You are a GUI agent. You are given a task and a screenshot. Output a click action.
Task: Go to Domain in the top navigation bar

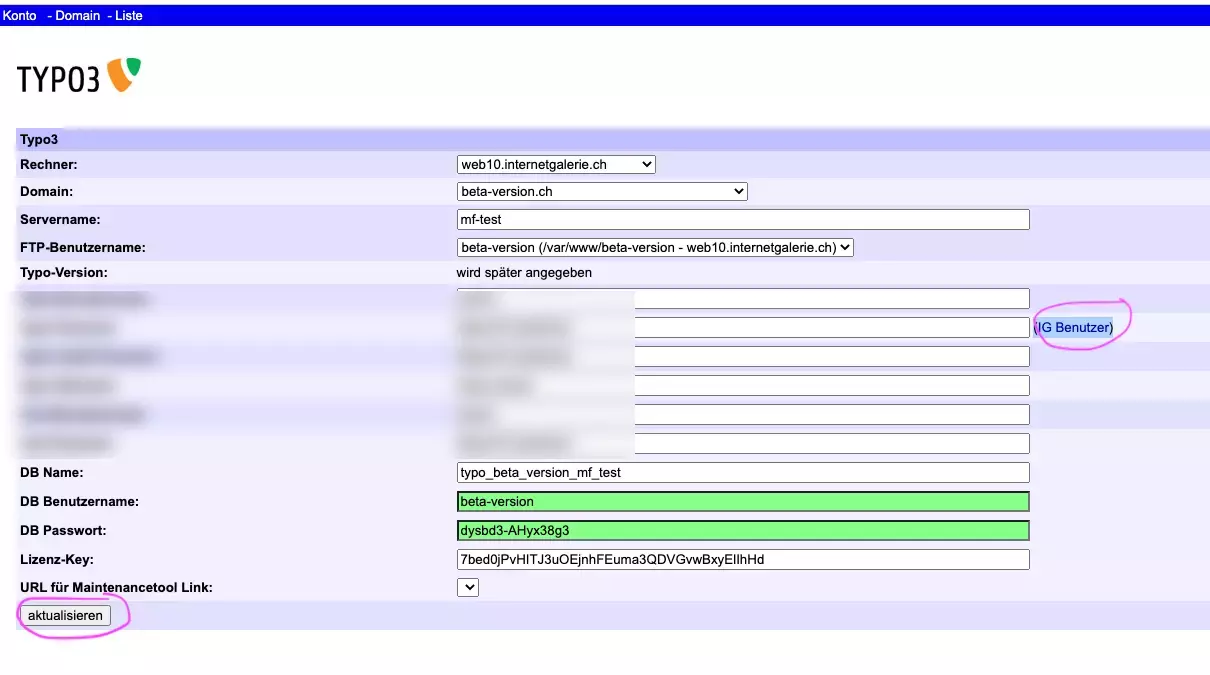[x=77, y=16]
